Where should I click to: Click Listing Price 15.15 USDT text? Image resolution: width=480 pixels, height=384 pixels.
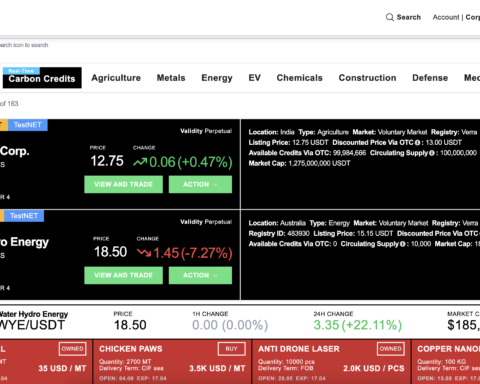[x=353, y=234]
